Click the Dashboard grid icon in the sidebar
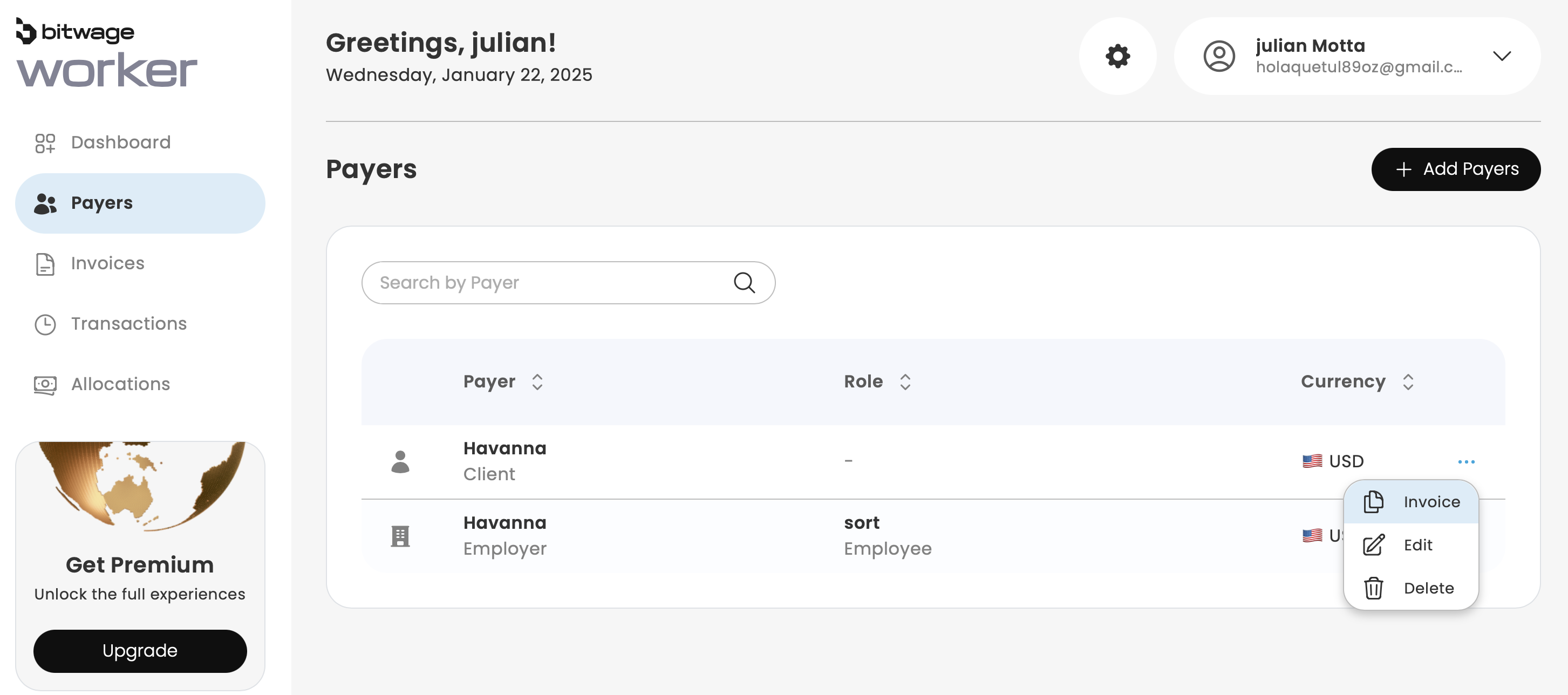The width and height of the screenshot is (1568, 695). pos(45,143)
